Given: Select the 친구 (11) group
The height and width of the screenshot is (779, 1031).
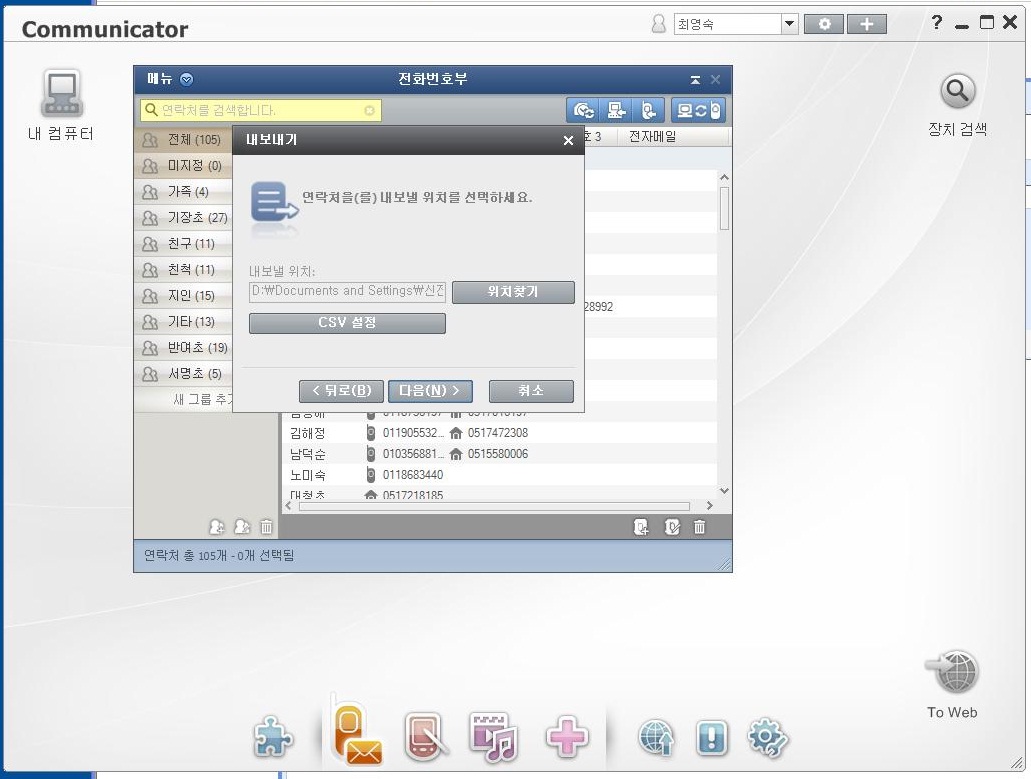Looking at the screenshot, I should [x=183, y=243].
